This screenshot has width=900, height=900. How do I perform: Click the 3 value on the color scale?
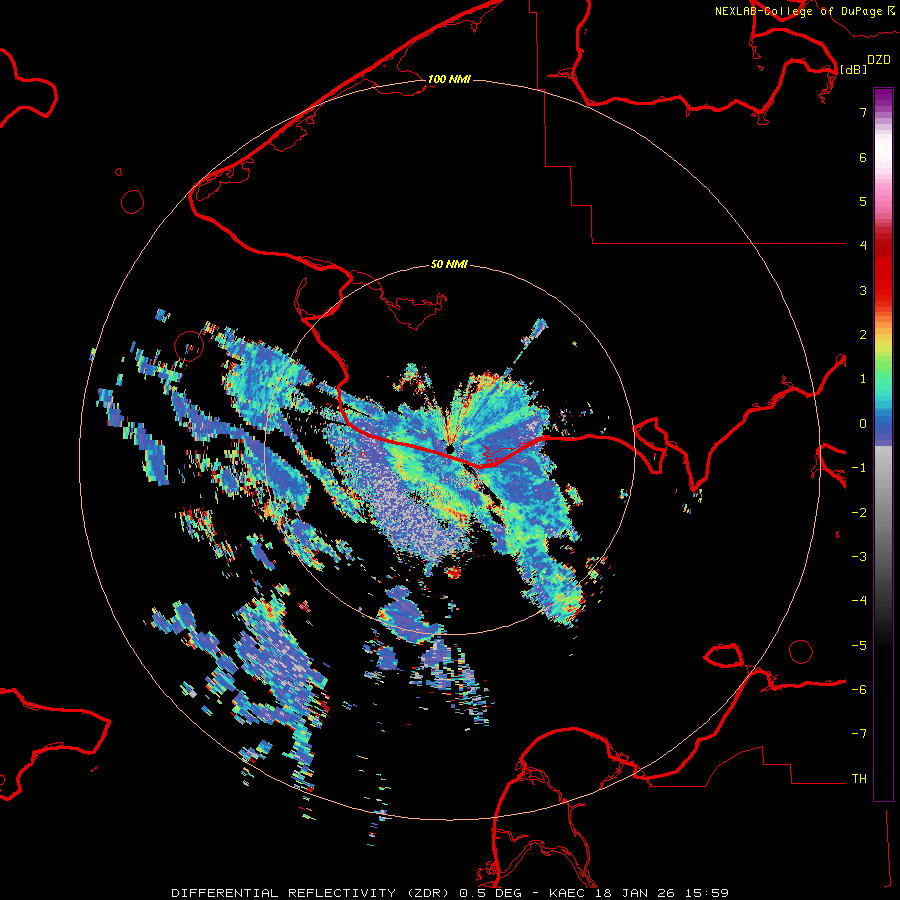863,290
